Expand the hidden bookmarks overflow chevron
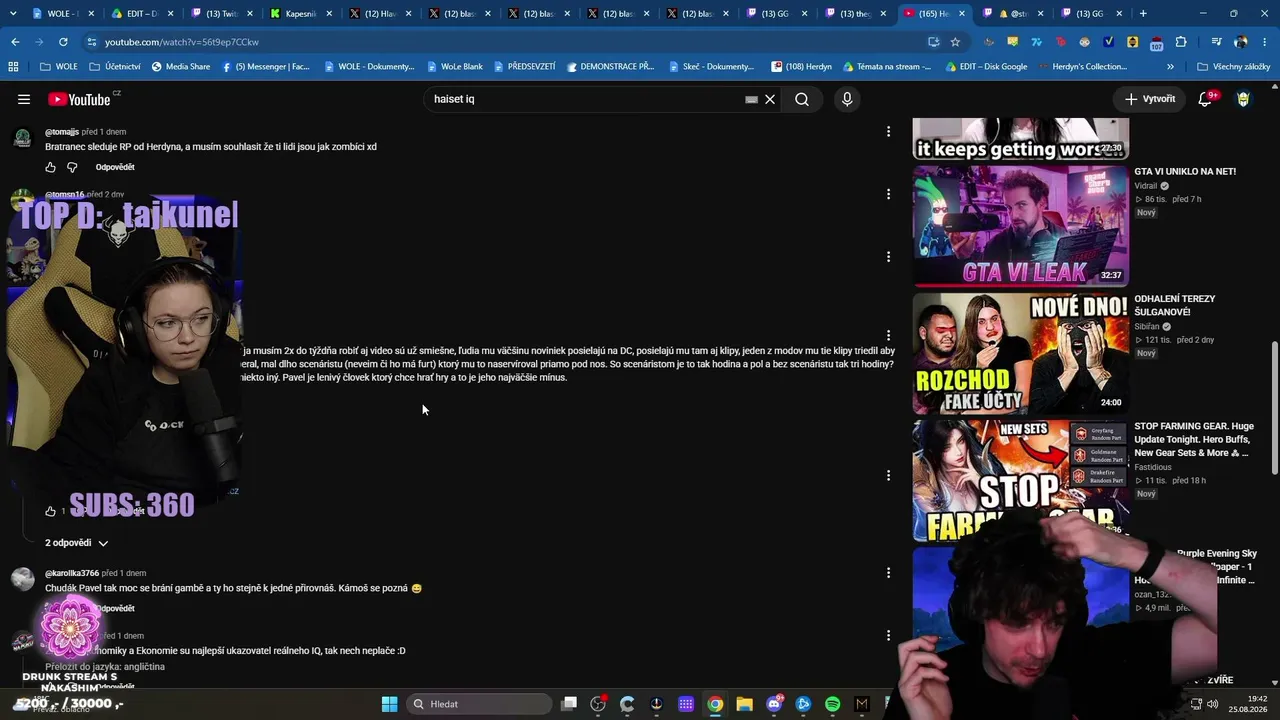Viewport: 1280px width, 720px height. coord(1170,67)
